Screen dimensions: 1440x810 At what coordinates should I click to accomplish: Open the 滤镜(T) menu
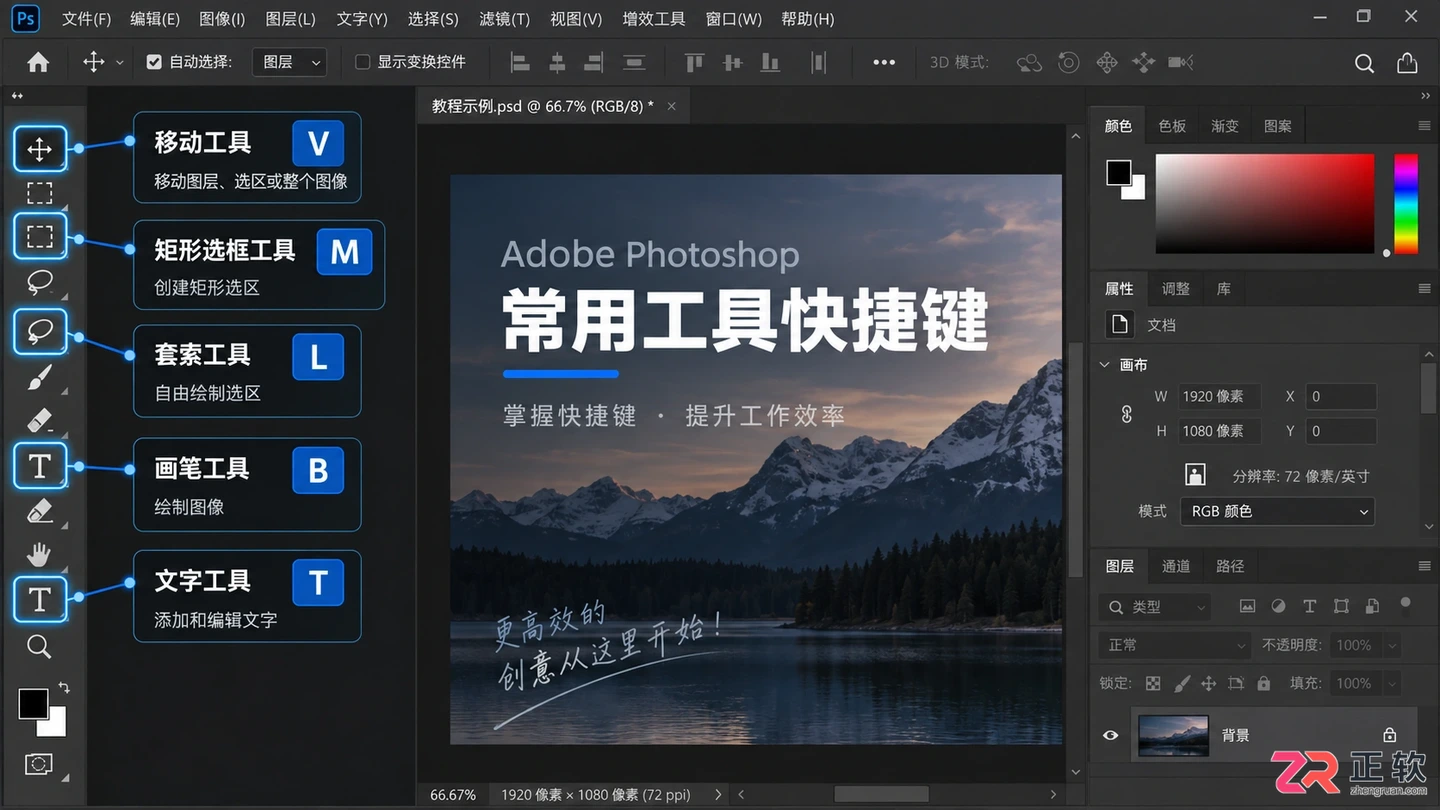(x=504, y=19)
